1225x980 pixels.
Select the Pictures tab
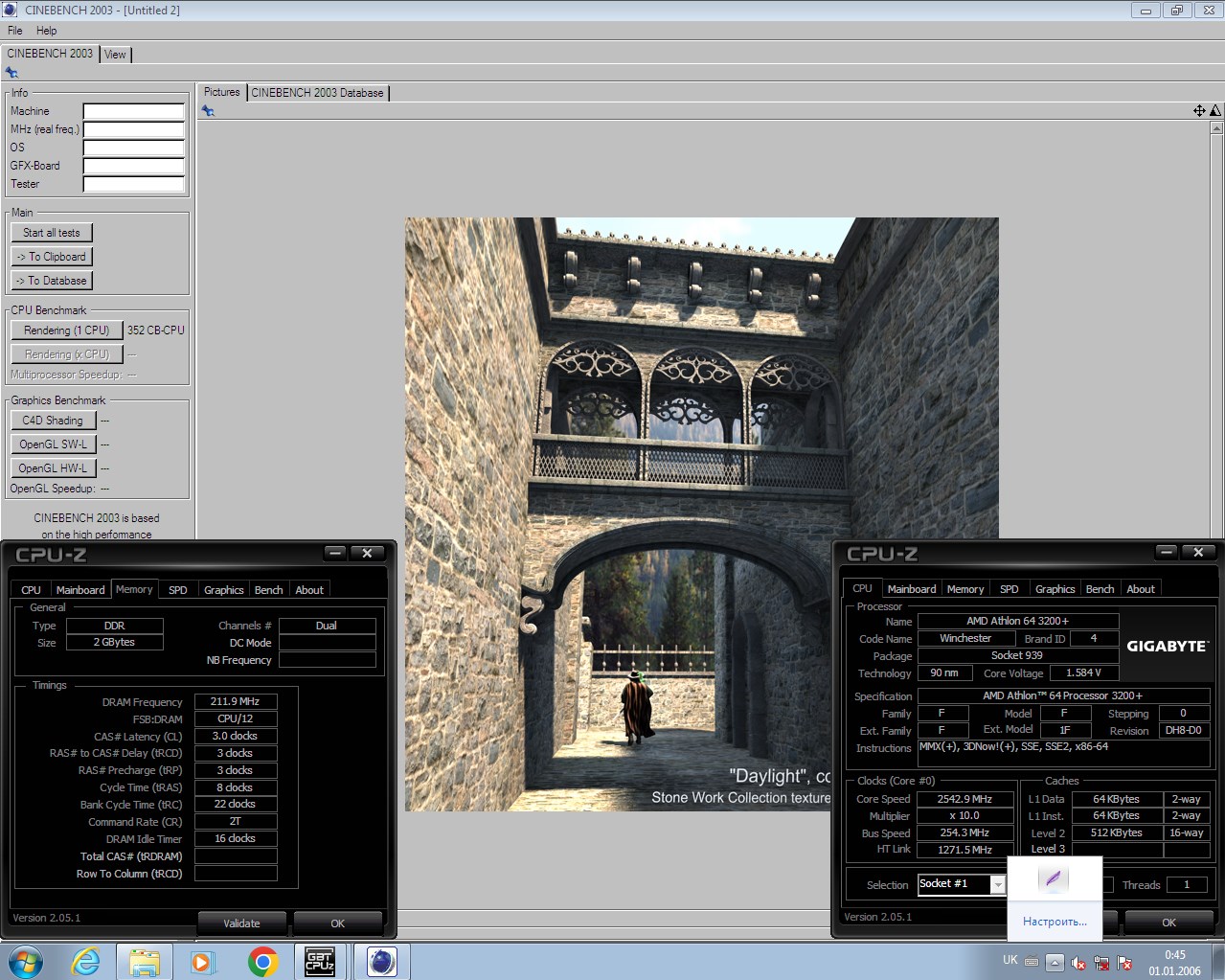tap(221, 92)
